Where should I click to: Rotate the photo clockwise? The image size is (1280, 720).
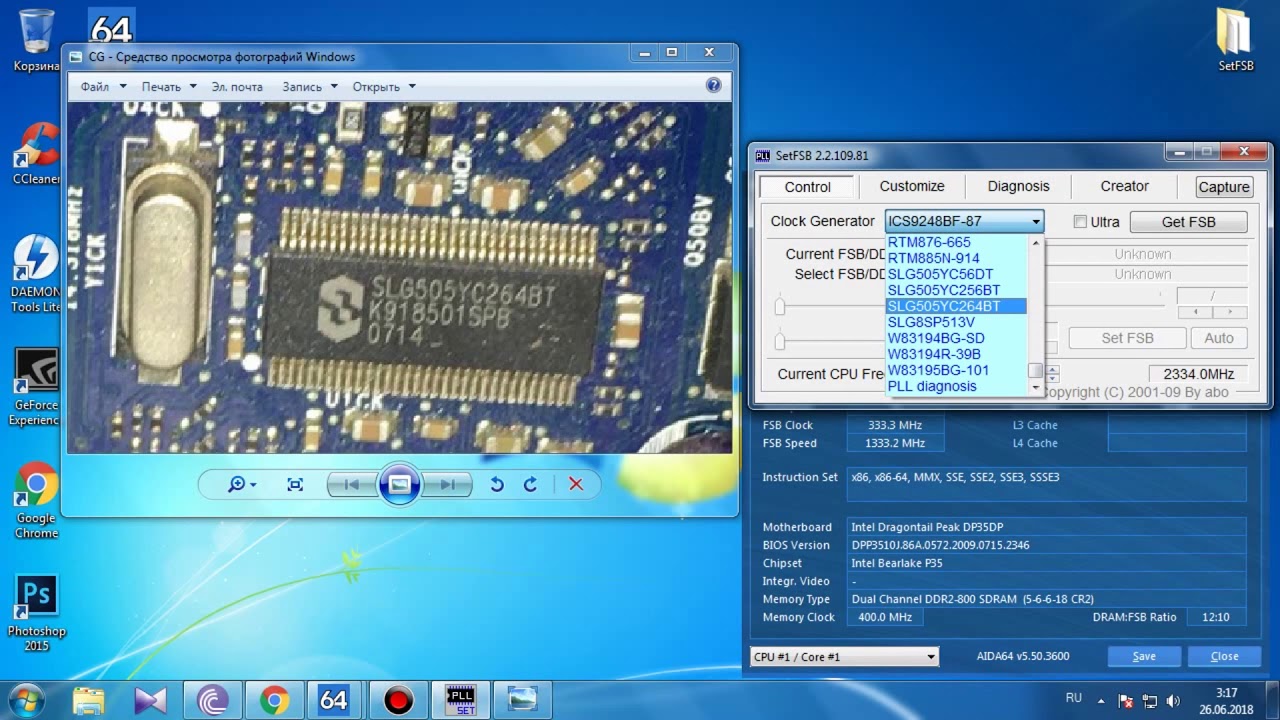tap(531, 484)
